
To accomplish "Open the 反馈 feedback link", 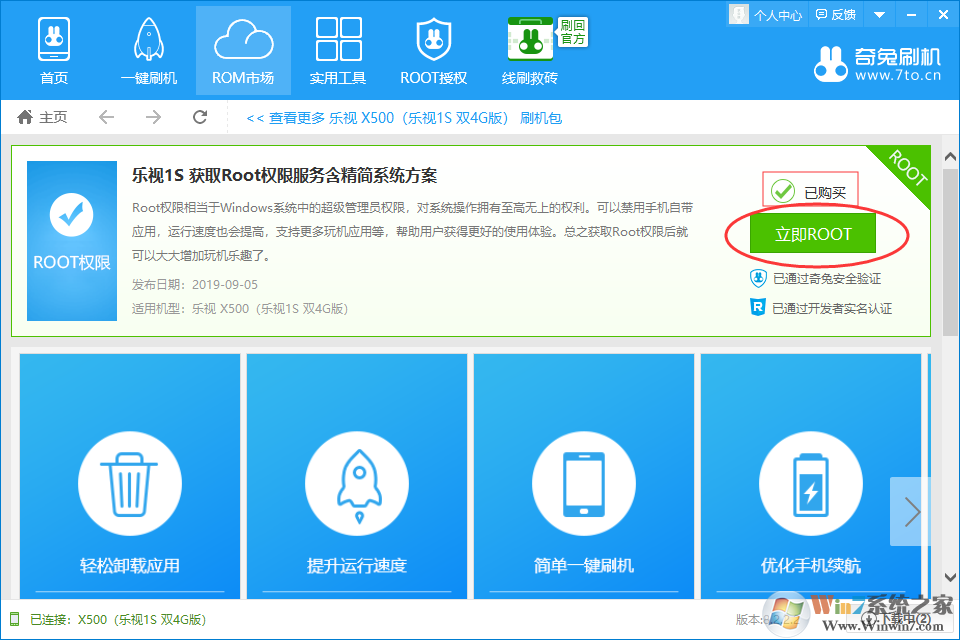I will pos(836,15).
